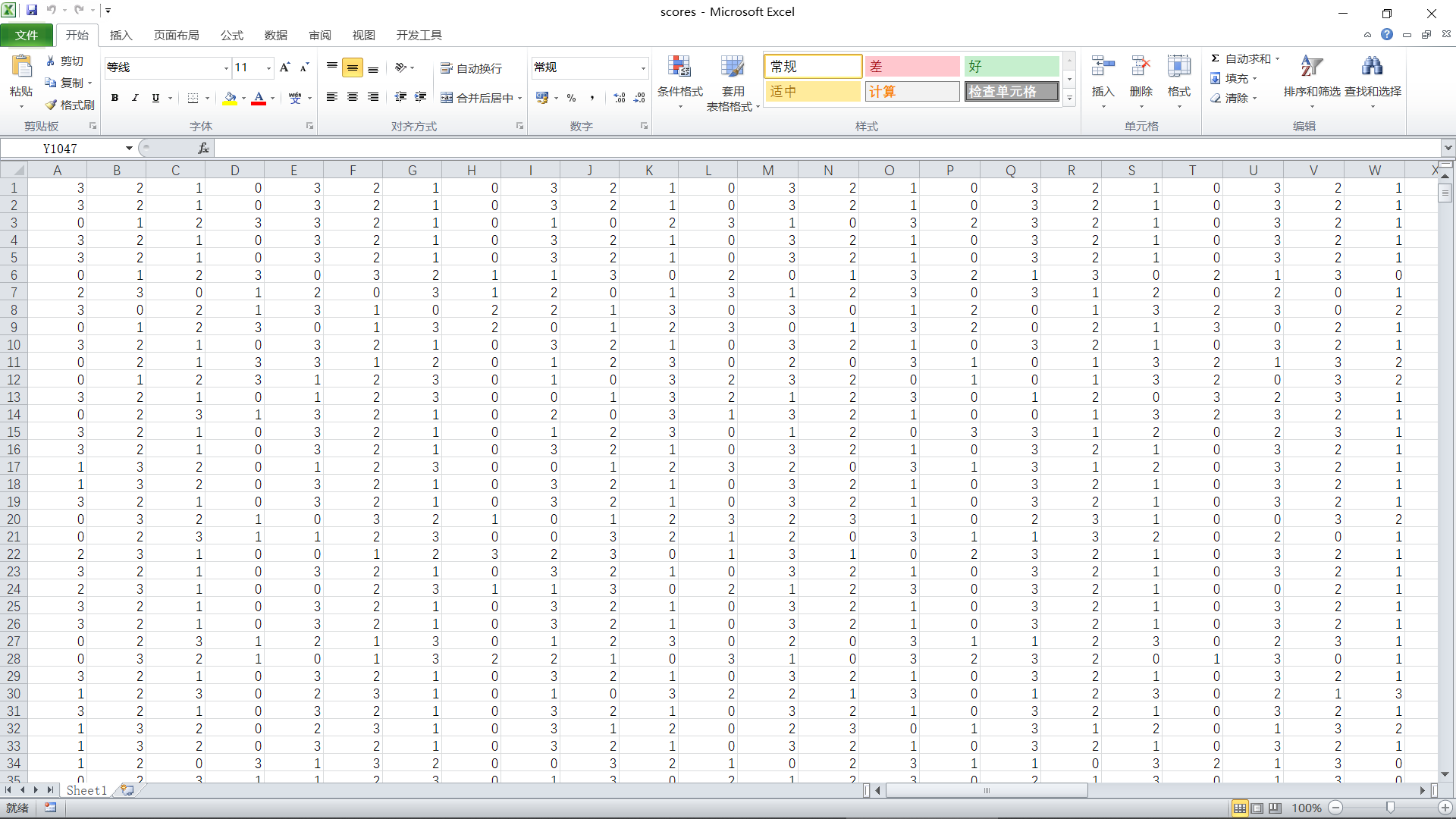Open the font size 11 dropdown
Viewport: 1456px width, 819px height.
(x=268, y=68)
